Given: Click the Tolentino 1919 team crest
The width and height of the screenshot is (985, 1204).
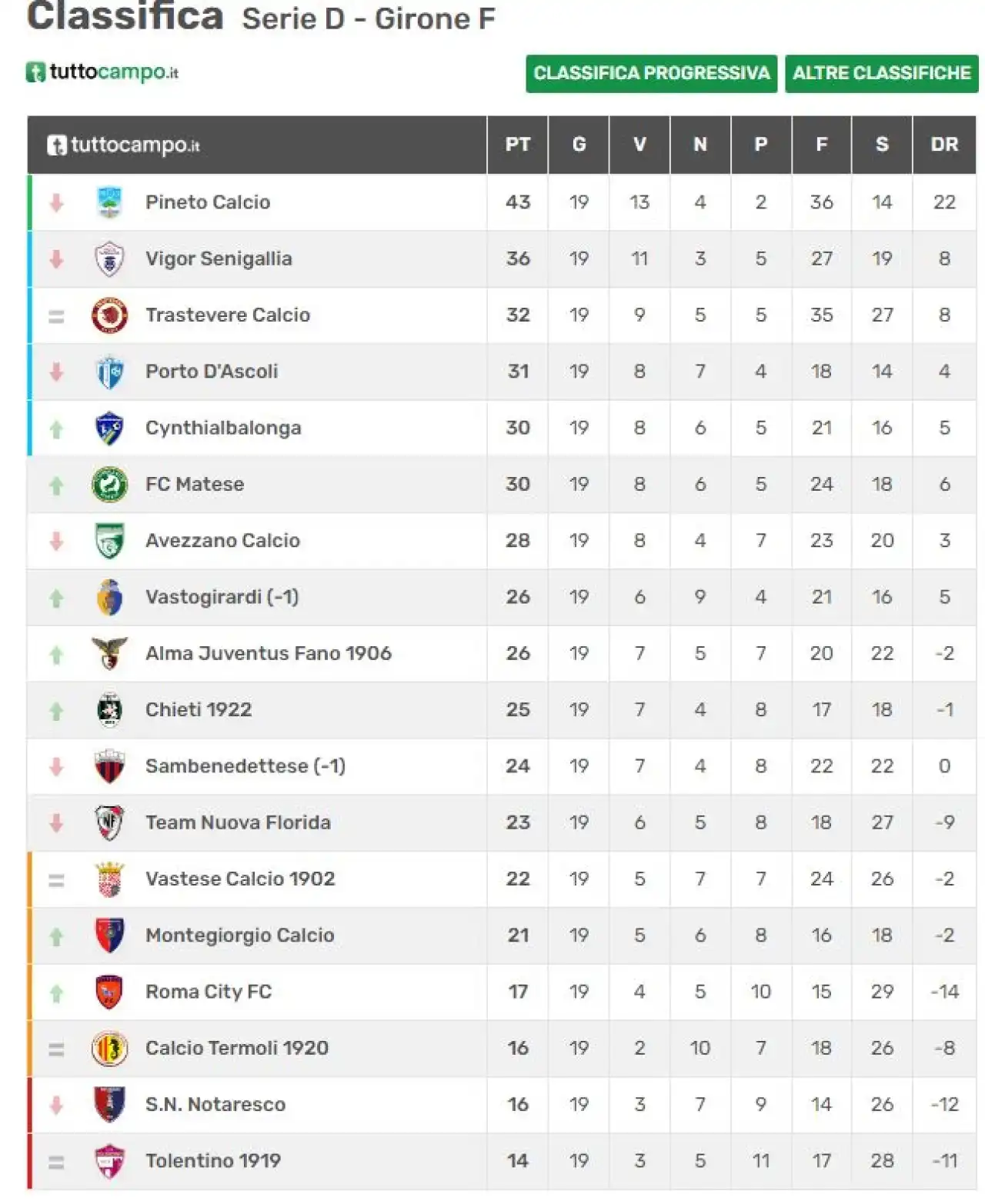Looking at the screenshot, I should (x=109, y=1161).
